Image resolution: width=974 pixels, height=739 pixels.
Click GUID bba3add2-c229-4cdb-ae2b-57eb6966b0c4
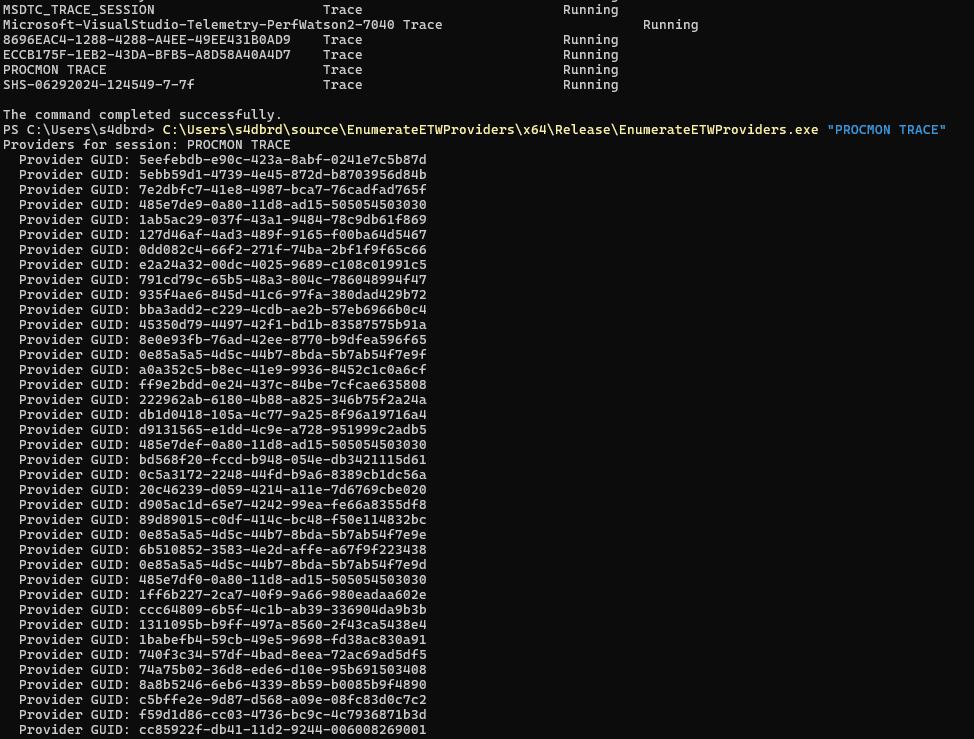pos(283,309)
